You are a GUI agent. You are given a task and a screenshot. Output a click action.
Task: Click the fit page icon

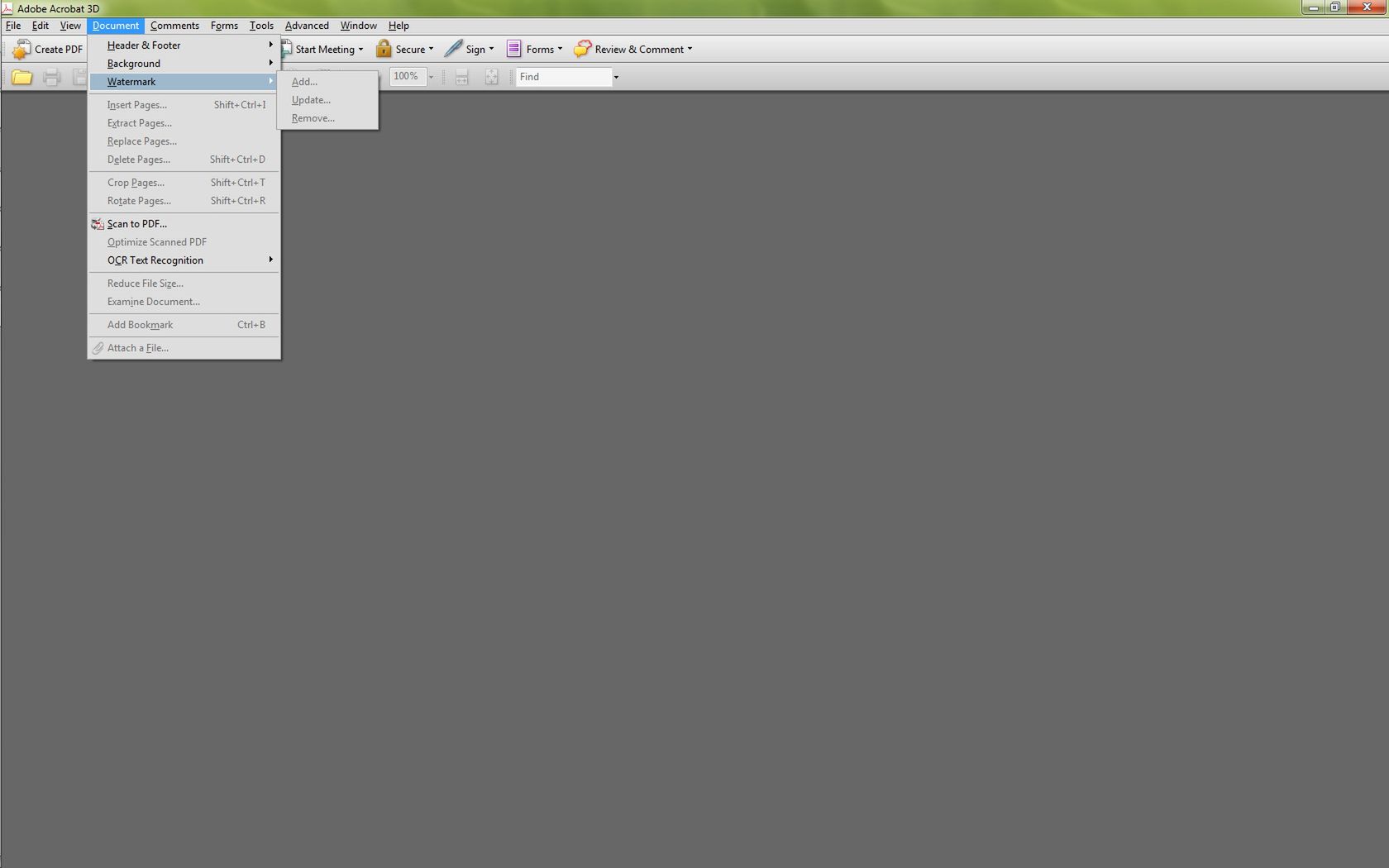click(x=491, y=77)
